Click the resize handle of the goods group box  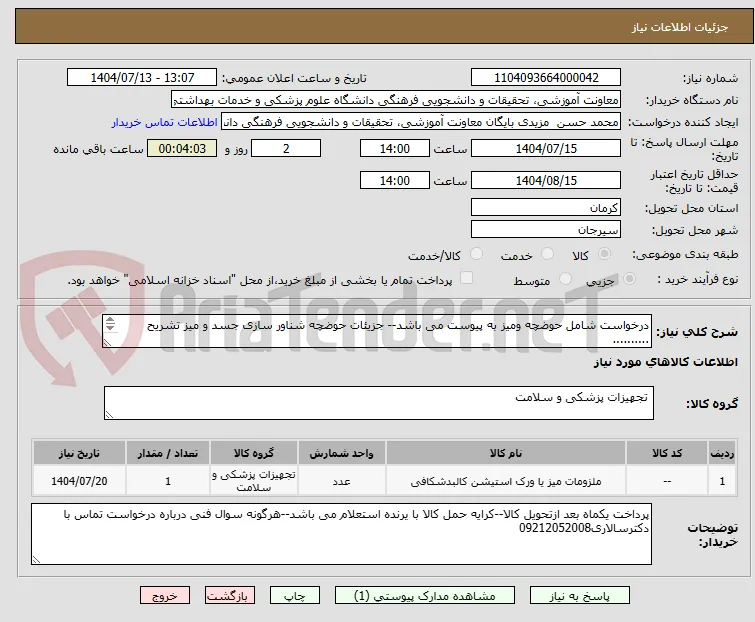pyautogui.click(x=109, y=415)
